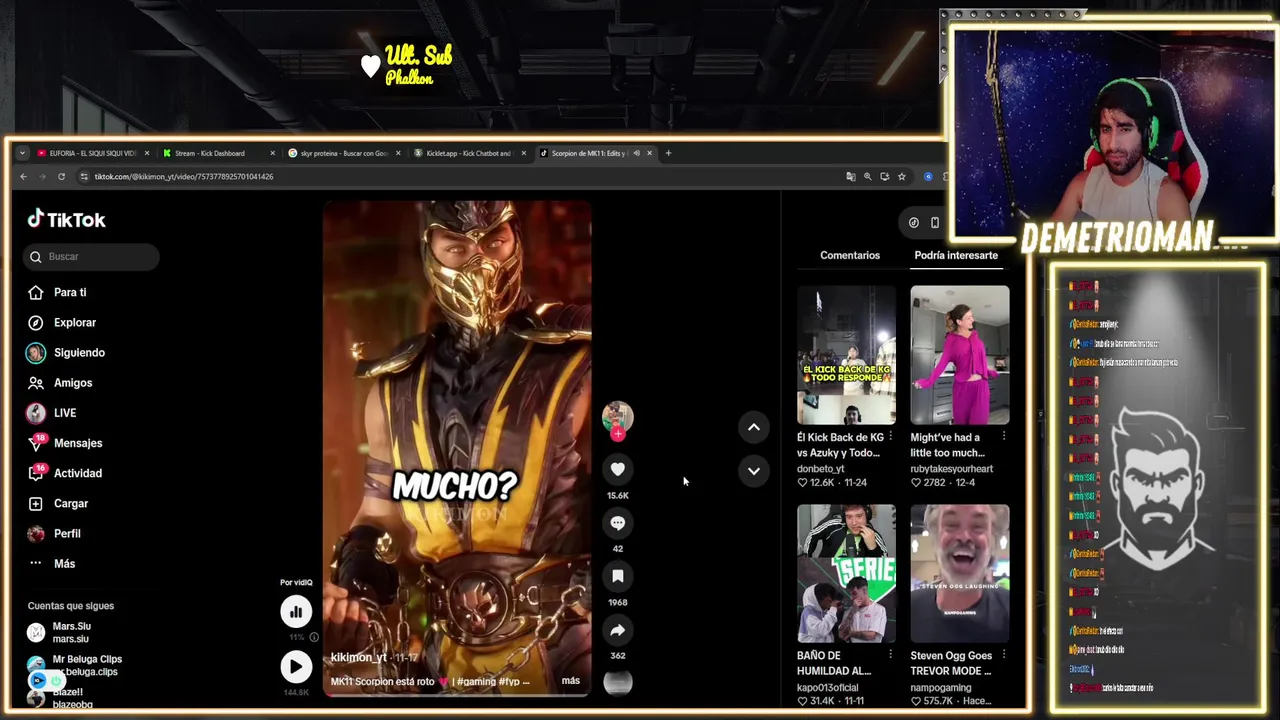Open browser tab search dropdown
The height and width of the screenshot is (720, 1280).
[22, 153]
